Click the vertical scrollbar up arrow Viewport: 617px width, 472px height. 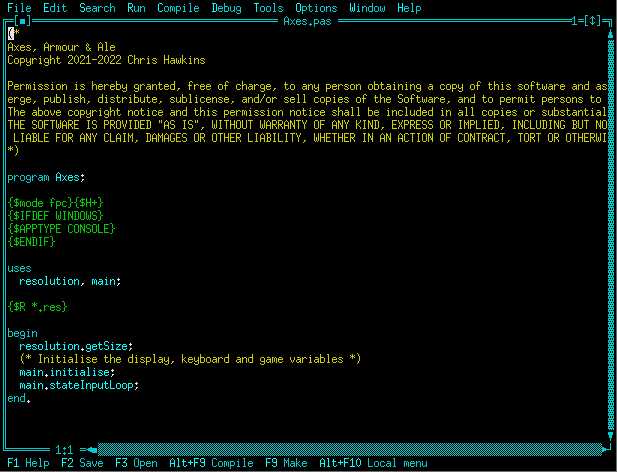pyautogui.click(x=611, y=34)
